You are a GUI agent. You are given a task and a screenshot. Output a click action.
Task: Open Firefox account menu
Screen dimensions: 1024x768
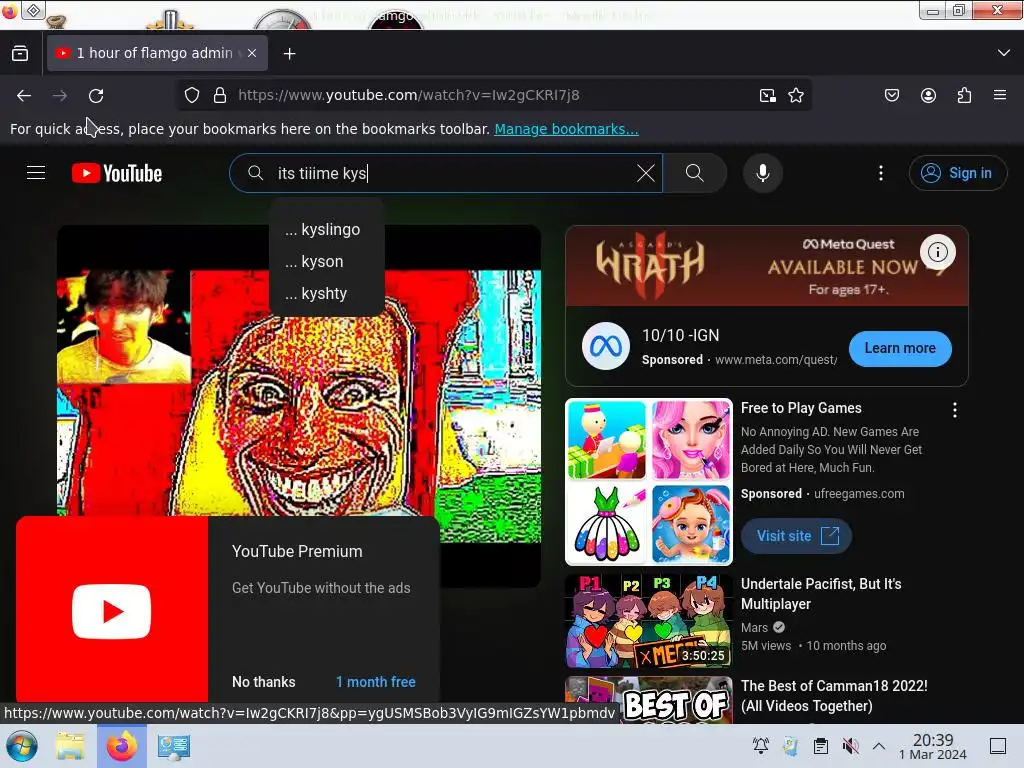928,95
